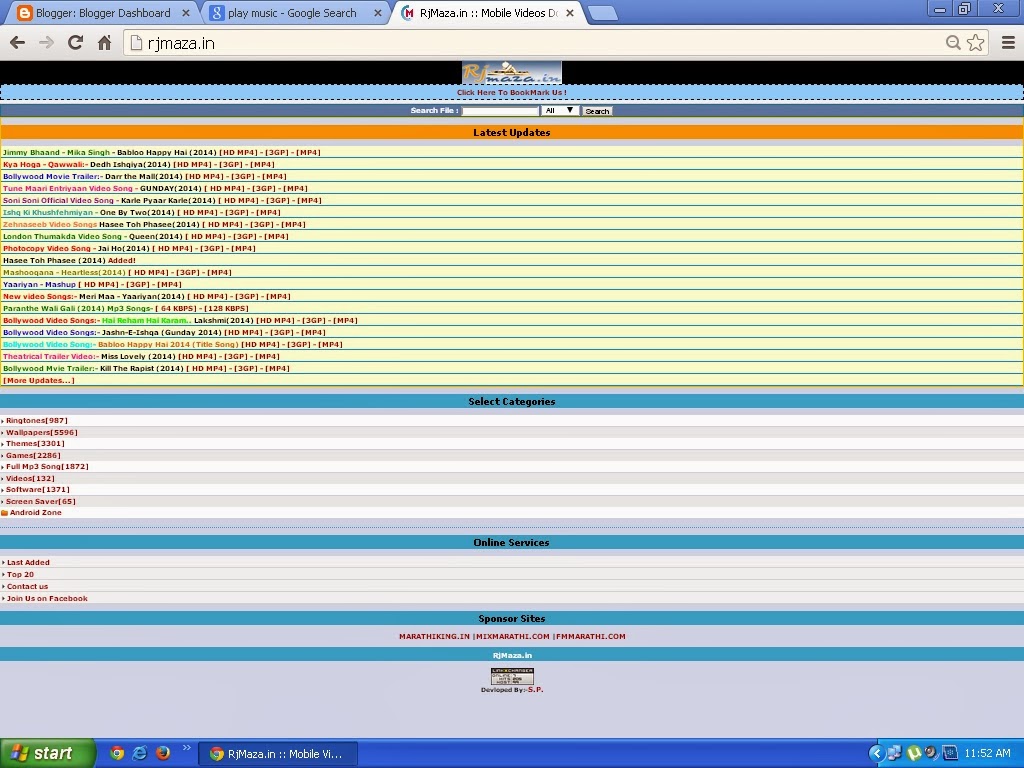Open Tune Maari Entriyaan Video Song link

coord(67,188)
